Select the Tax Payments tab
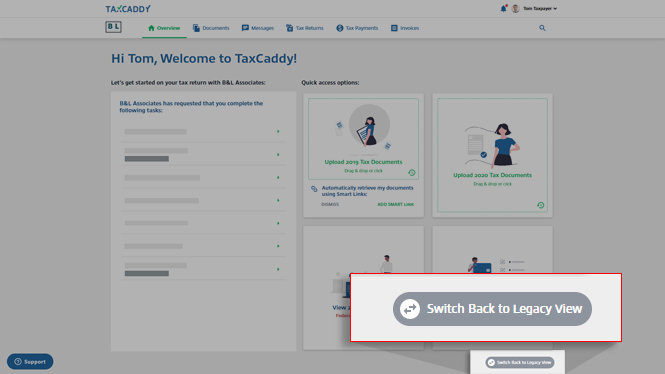The height and width of the screenshot is (374, 665). 357,28
